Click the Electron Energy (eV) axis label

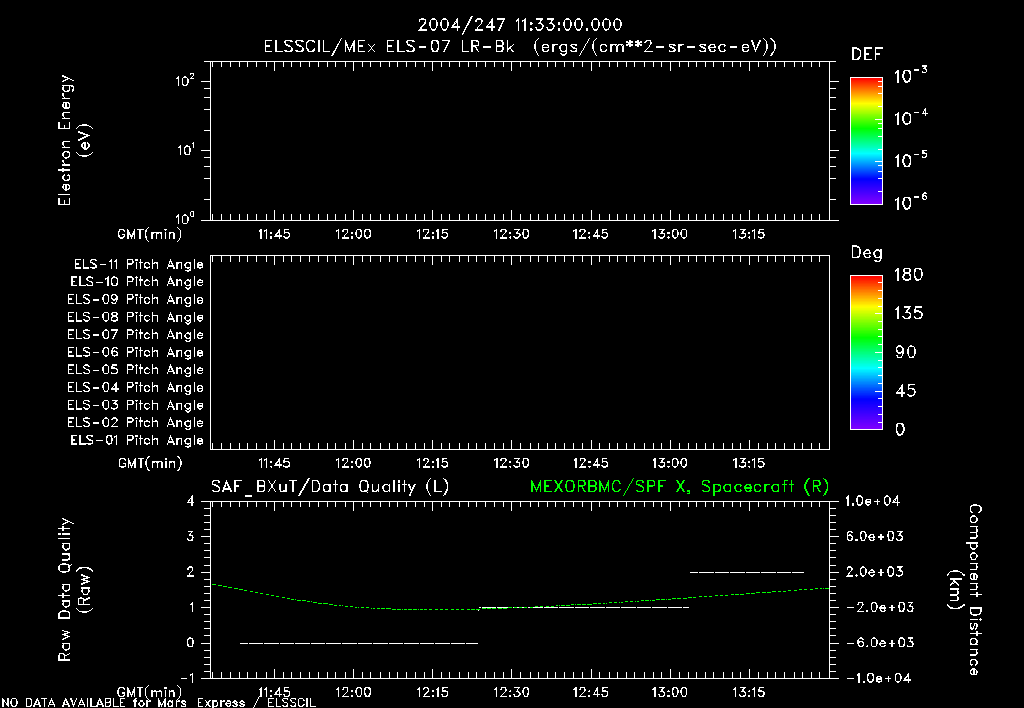click(x=74, y=140)
